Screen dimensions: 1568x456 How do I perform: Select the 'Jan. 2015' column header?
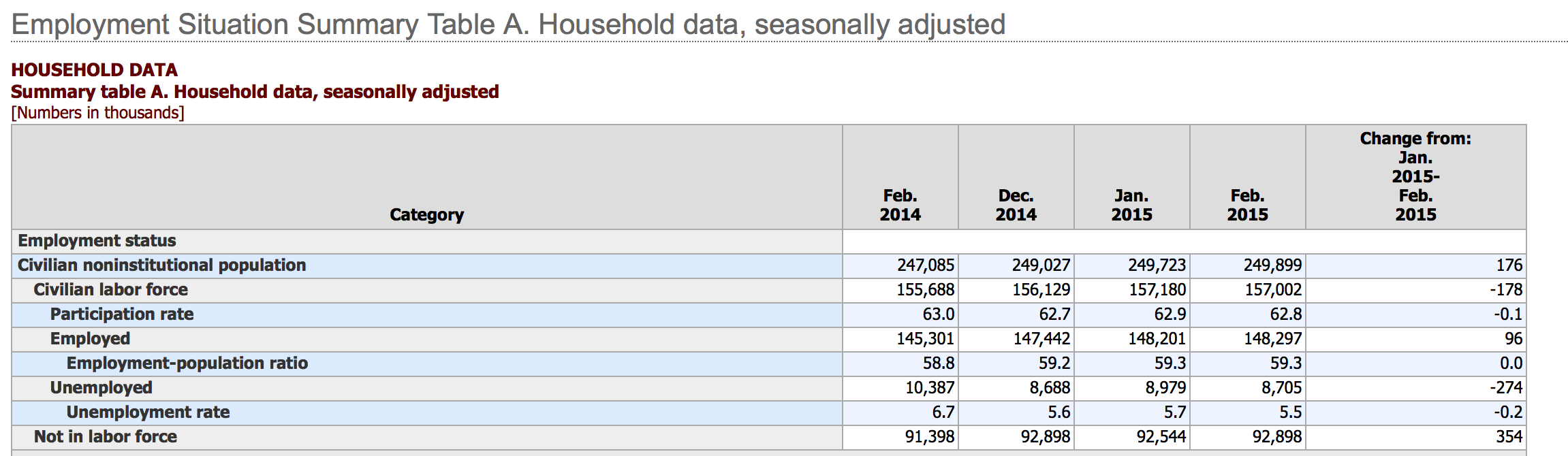point(1131,205)
